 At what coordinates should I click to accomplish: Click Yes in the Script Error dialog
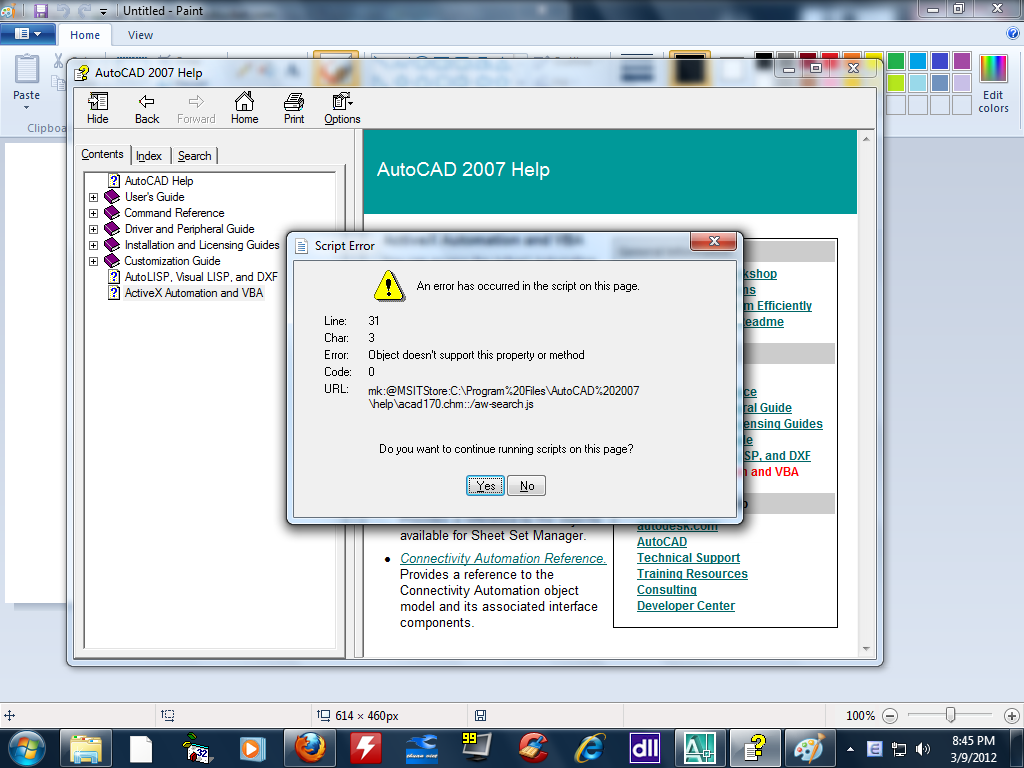(485, 486)
